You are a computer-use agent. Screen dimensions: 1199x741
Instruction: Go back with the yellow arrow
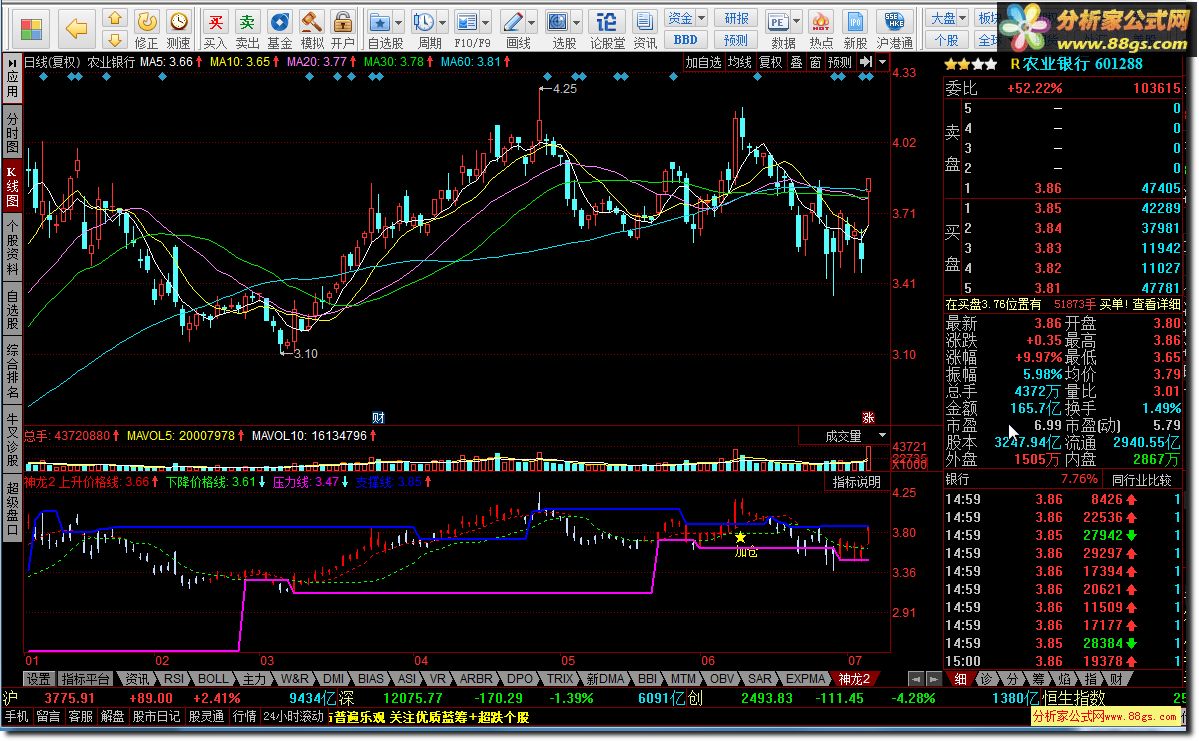point(76,29)
